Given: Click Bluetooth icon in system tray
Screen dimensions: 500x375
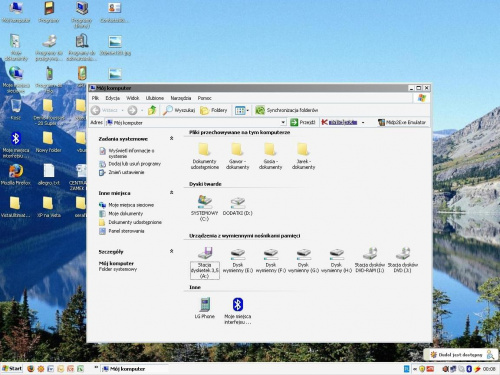Looking at the screenshot, I should [469, 369].
